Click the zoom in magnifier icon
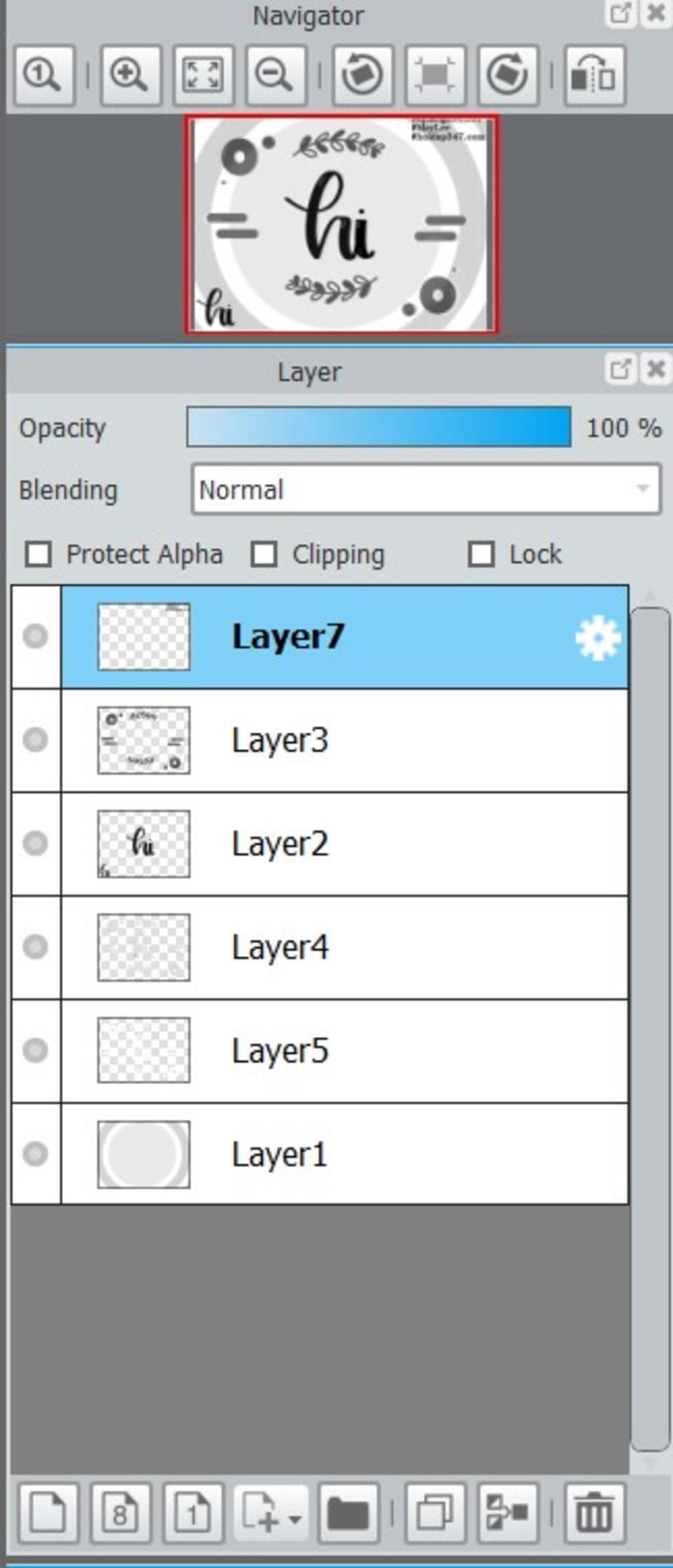673x1568 pixels. coord(130,75)
